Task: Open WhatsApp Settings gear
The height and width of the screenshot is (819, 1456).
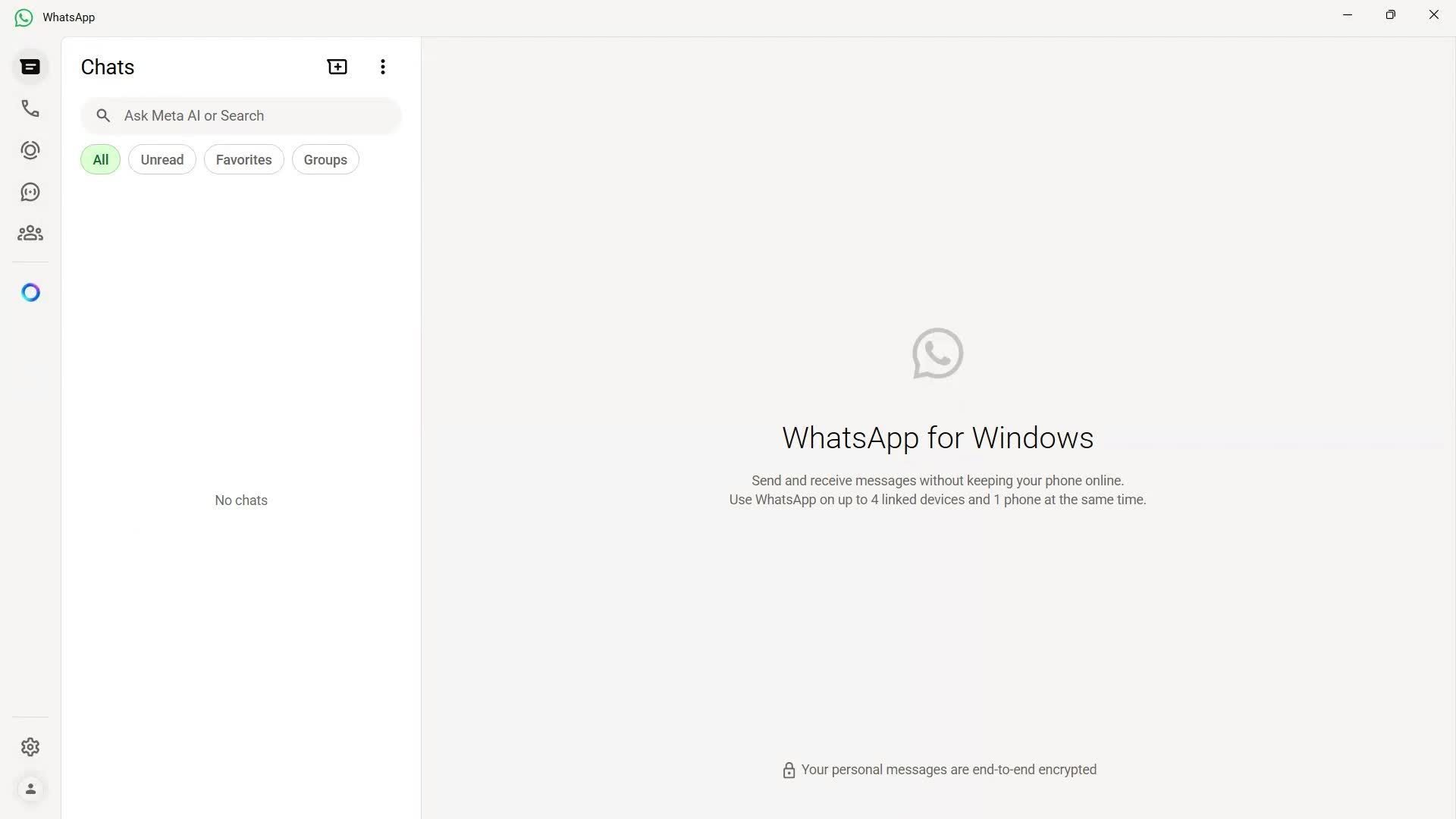Action: point(30,747)
